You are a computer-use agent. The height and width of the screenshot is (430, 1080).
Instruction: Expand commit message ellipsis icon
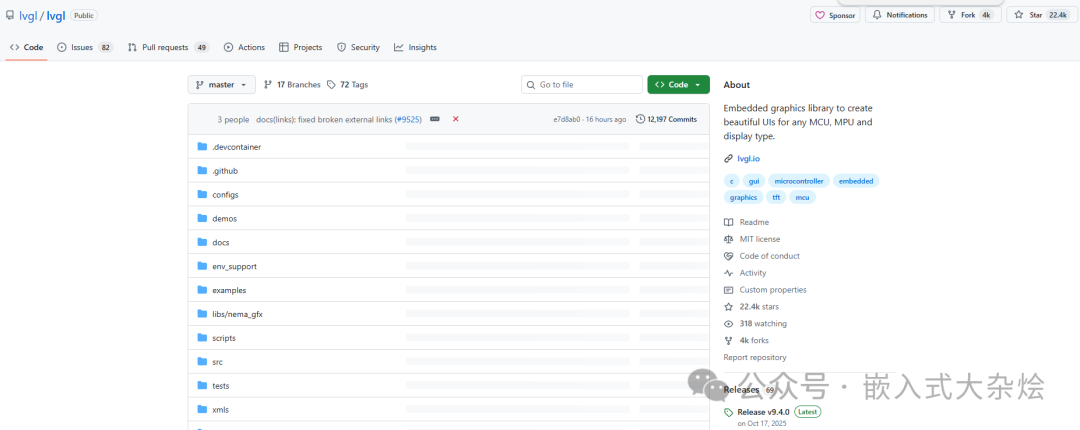coord(435,119)
